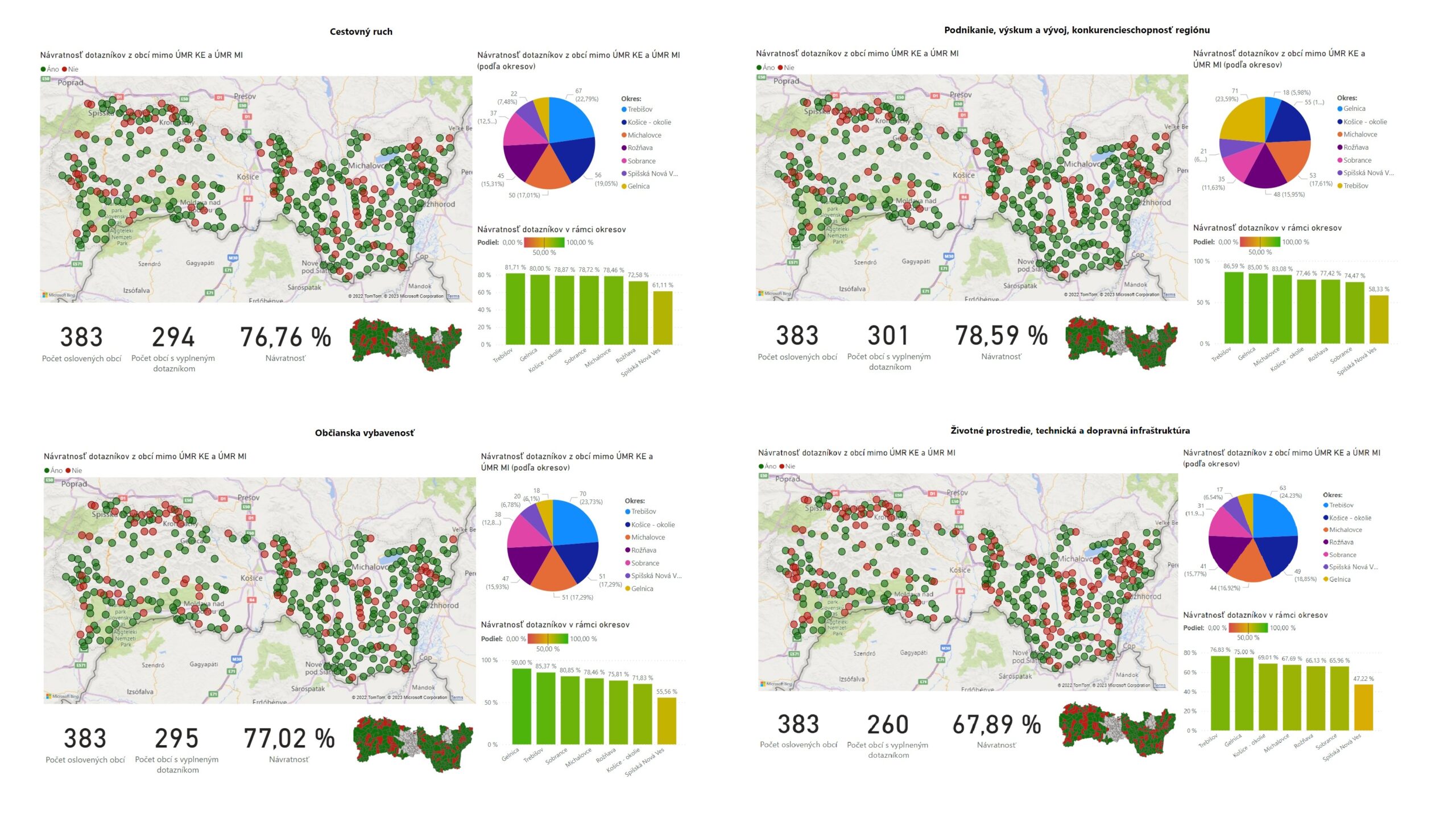Click the Microsoft Bing logo in Životné prostredie map
Image resolution: width=1456 pixels, height=822 pixels.
[x=776, y=684]
